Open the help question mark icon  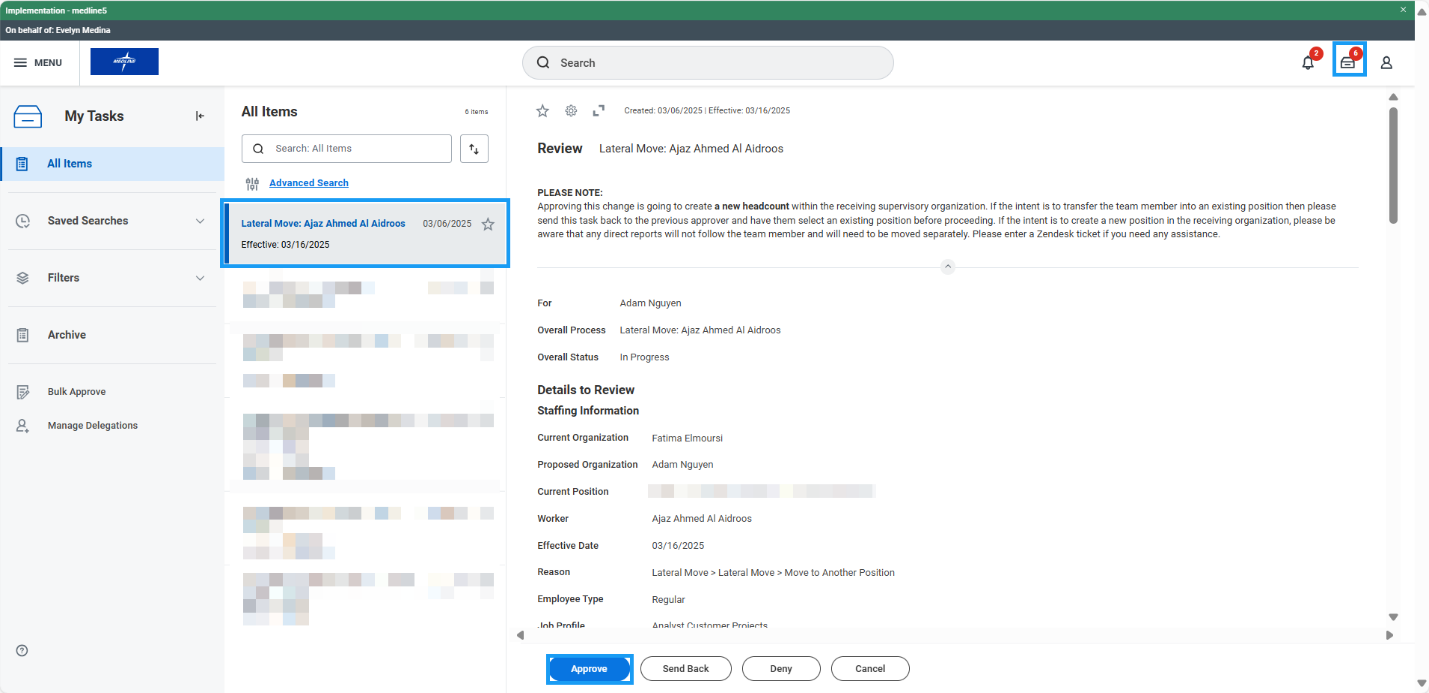22,651
